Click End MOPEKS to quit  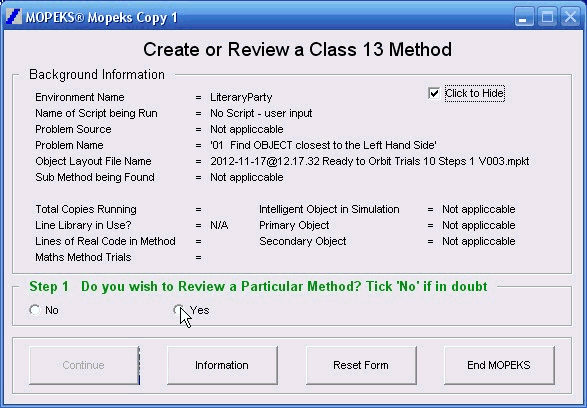coord(499,365)
